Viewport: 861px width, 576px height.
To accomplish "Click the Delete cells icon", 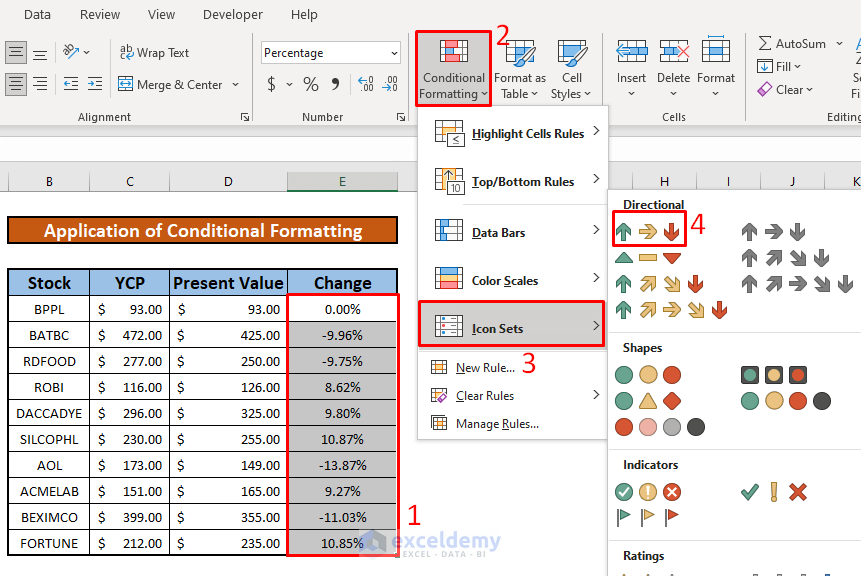I will pyautogui.click(x=674, y=52).
